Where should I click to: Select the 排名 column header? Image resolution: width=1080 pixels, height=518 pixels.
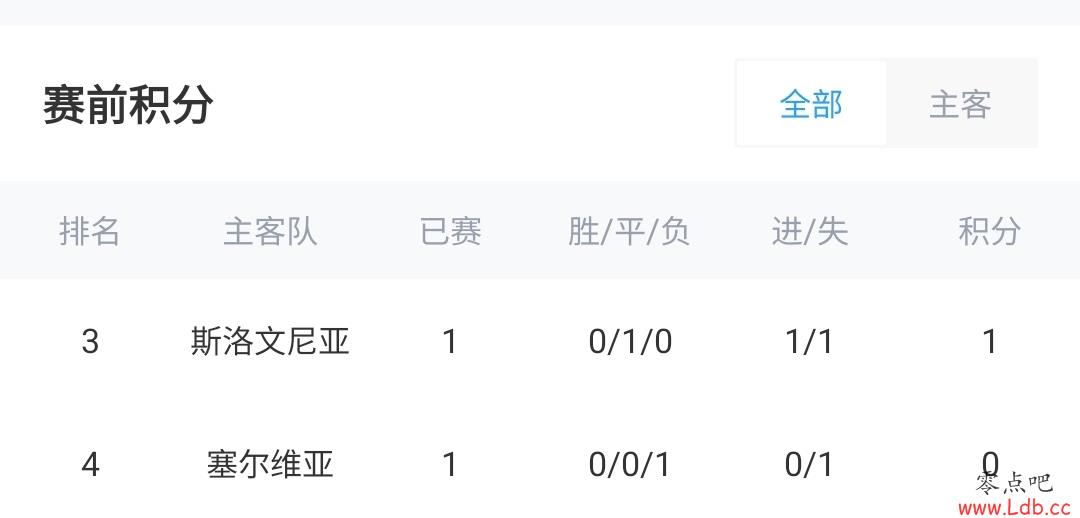click(x=90, y=231)
